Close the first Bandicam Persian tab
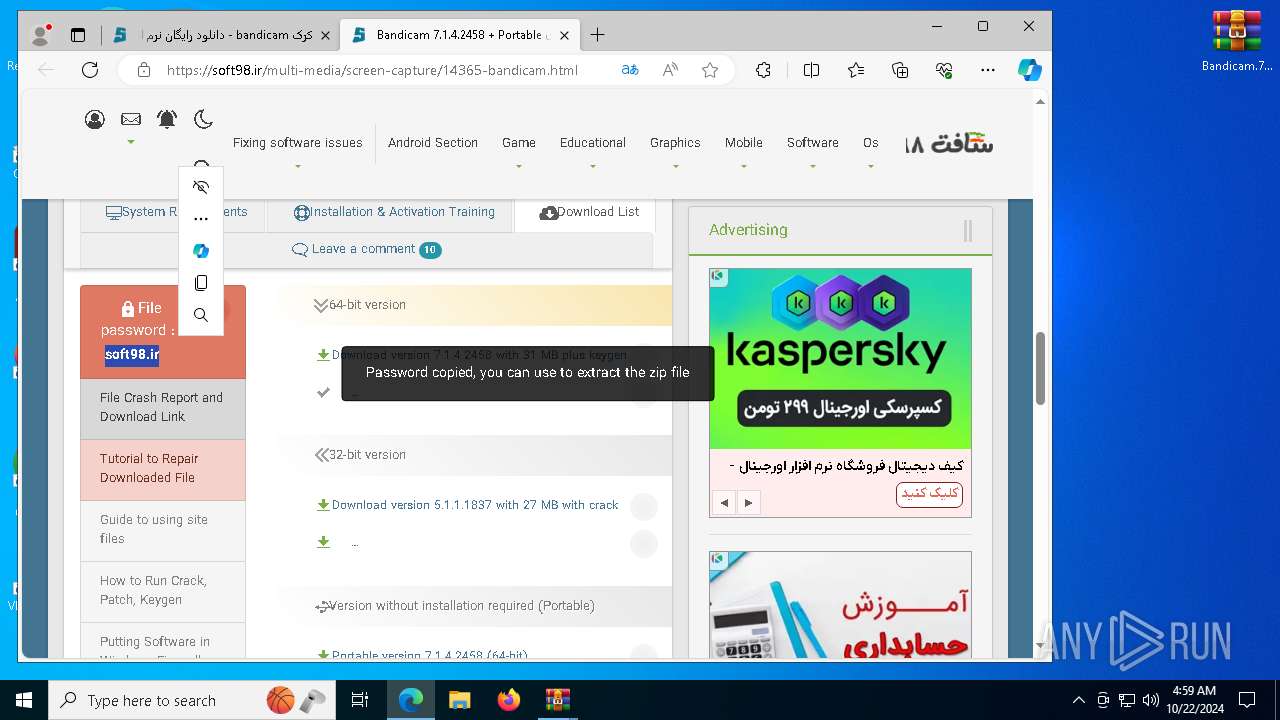 (323, 35)
